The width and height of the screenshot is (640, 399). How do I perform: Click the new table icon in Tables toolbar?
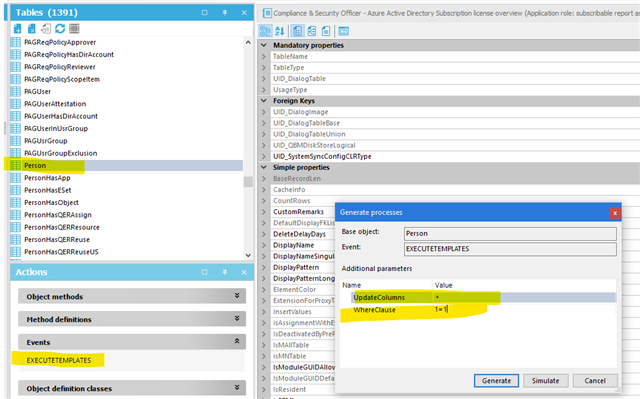[x=18, y=29]
